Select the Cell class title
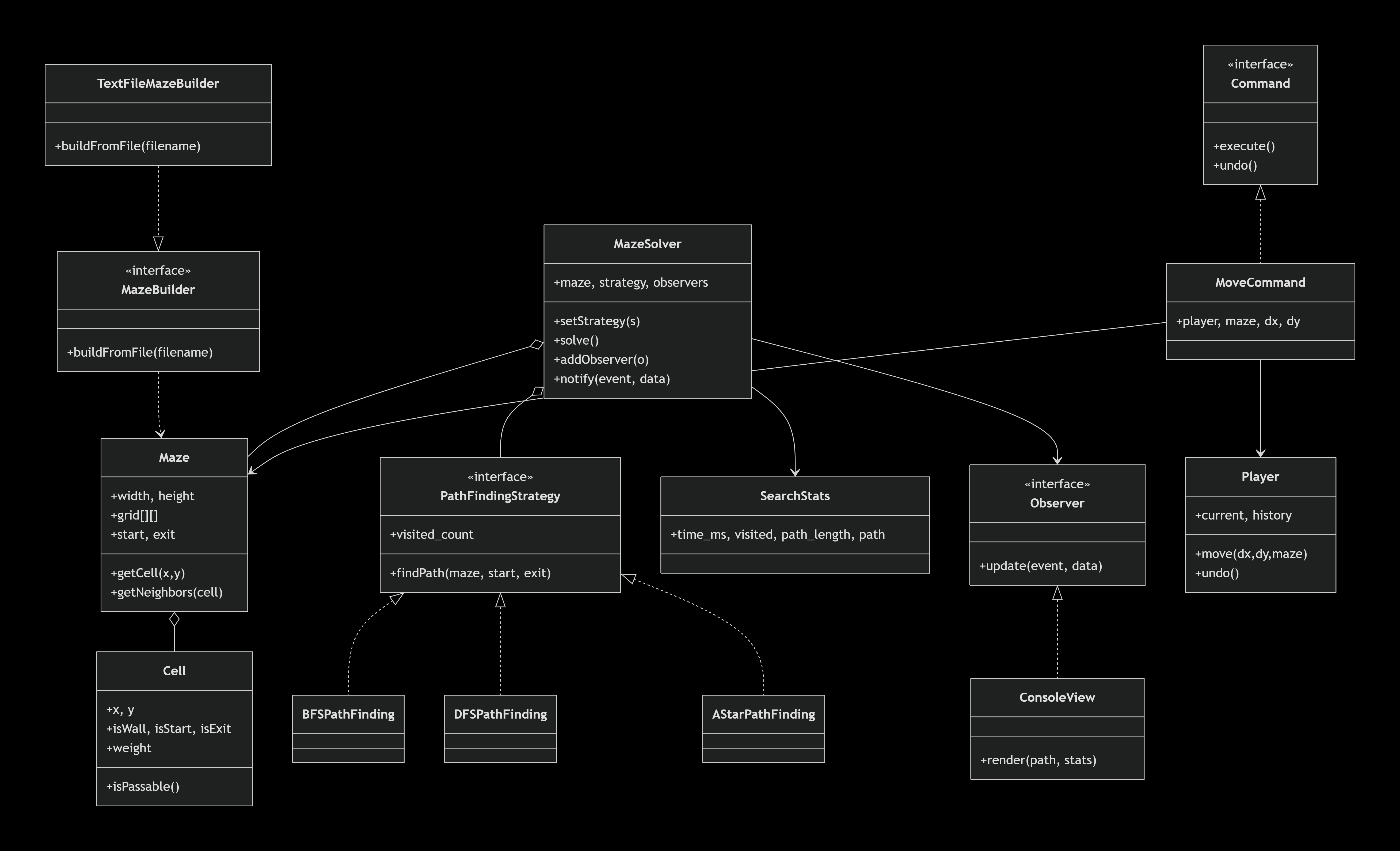The image size is (1400, 851). click(174, 671)
